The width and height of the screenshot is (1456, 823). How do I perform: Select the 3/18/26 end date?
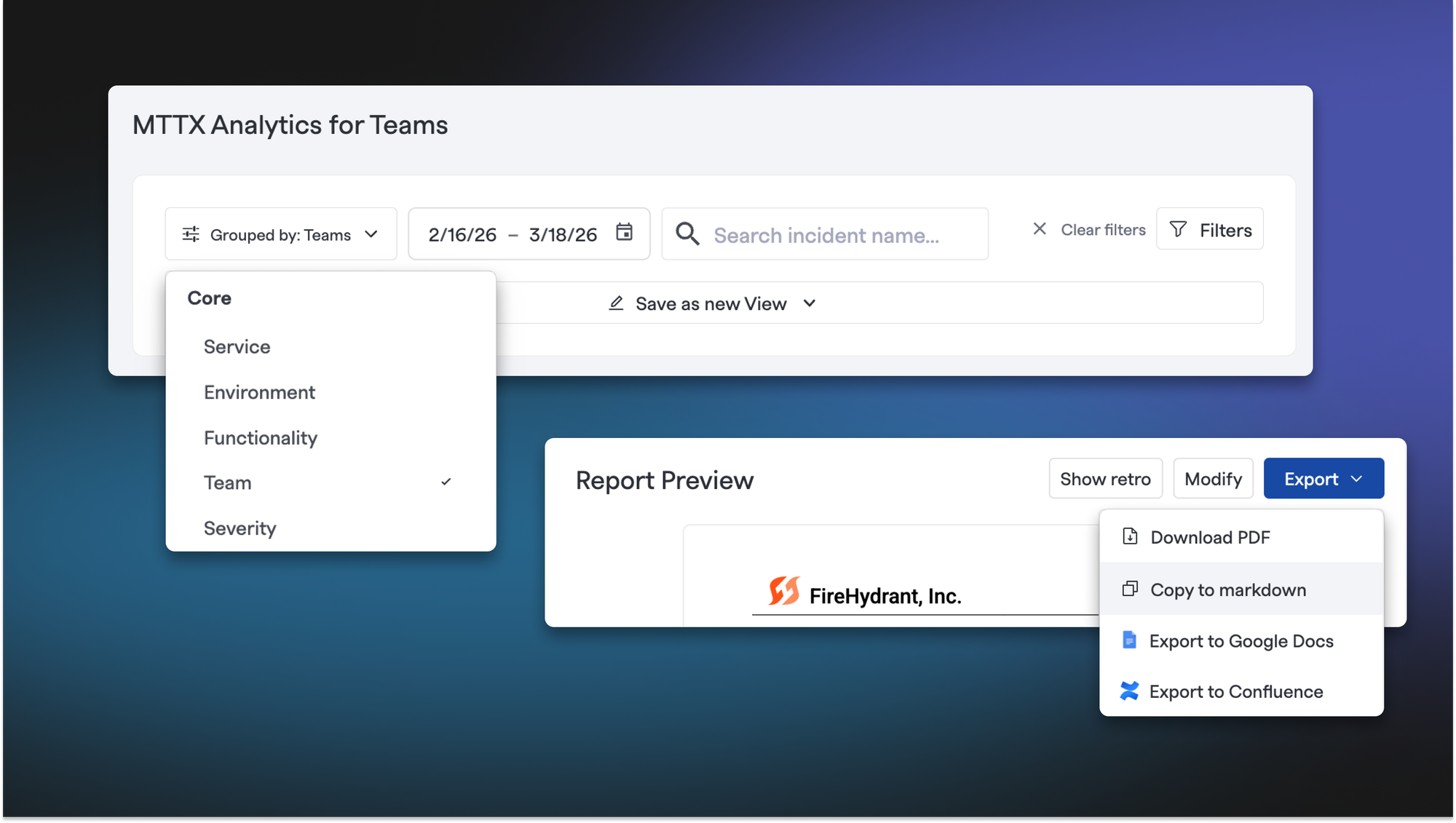point(563,235)
